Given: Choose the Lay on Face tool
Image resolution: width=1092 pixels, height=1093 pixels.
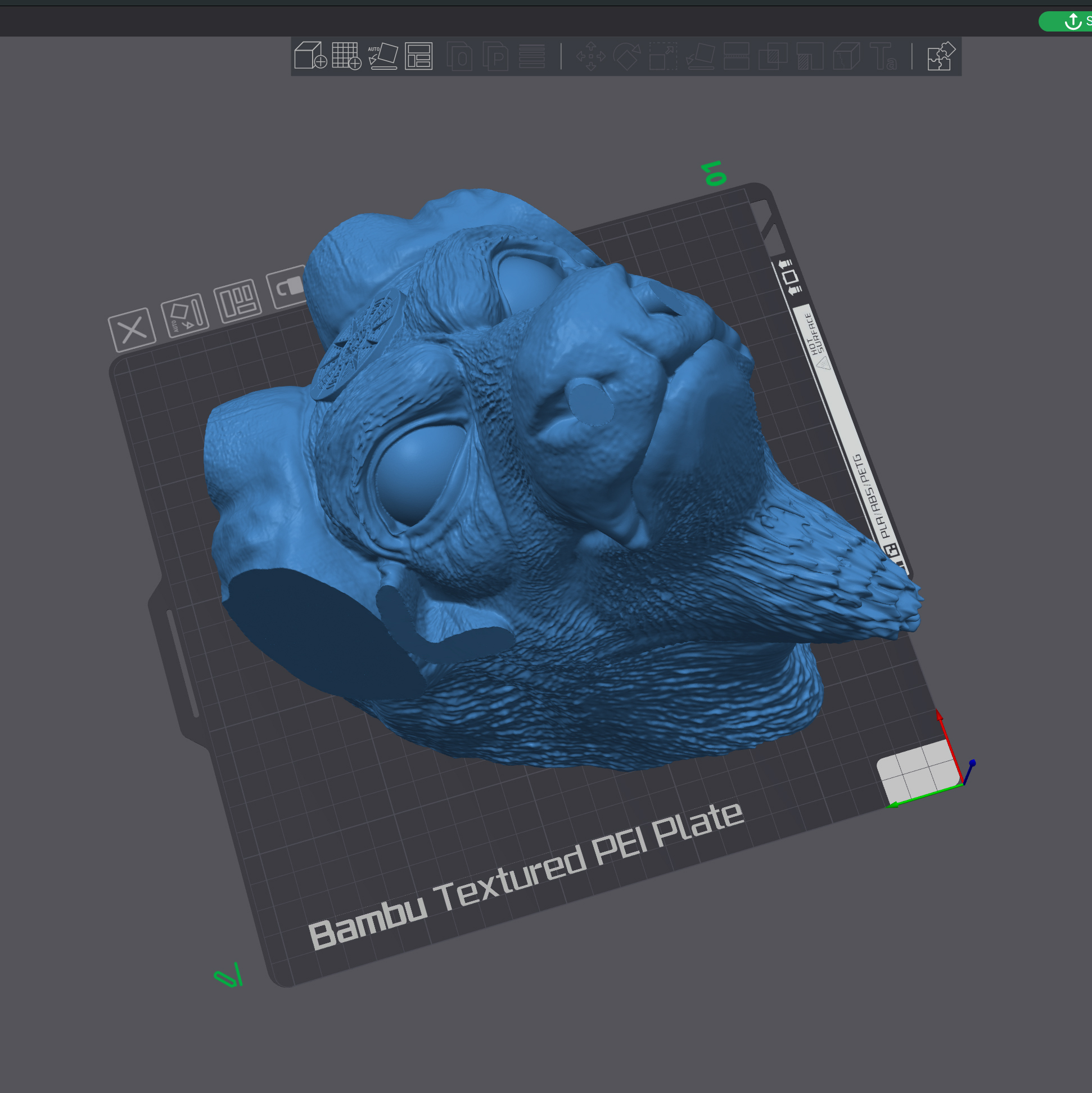Looking at the screenshot, I should [x=700, y=56].
